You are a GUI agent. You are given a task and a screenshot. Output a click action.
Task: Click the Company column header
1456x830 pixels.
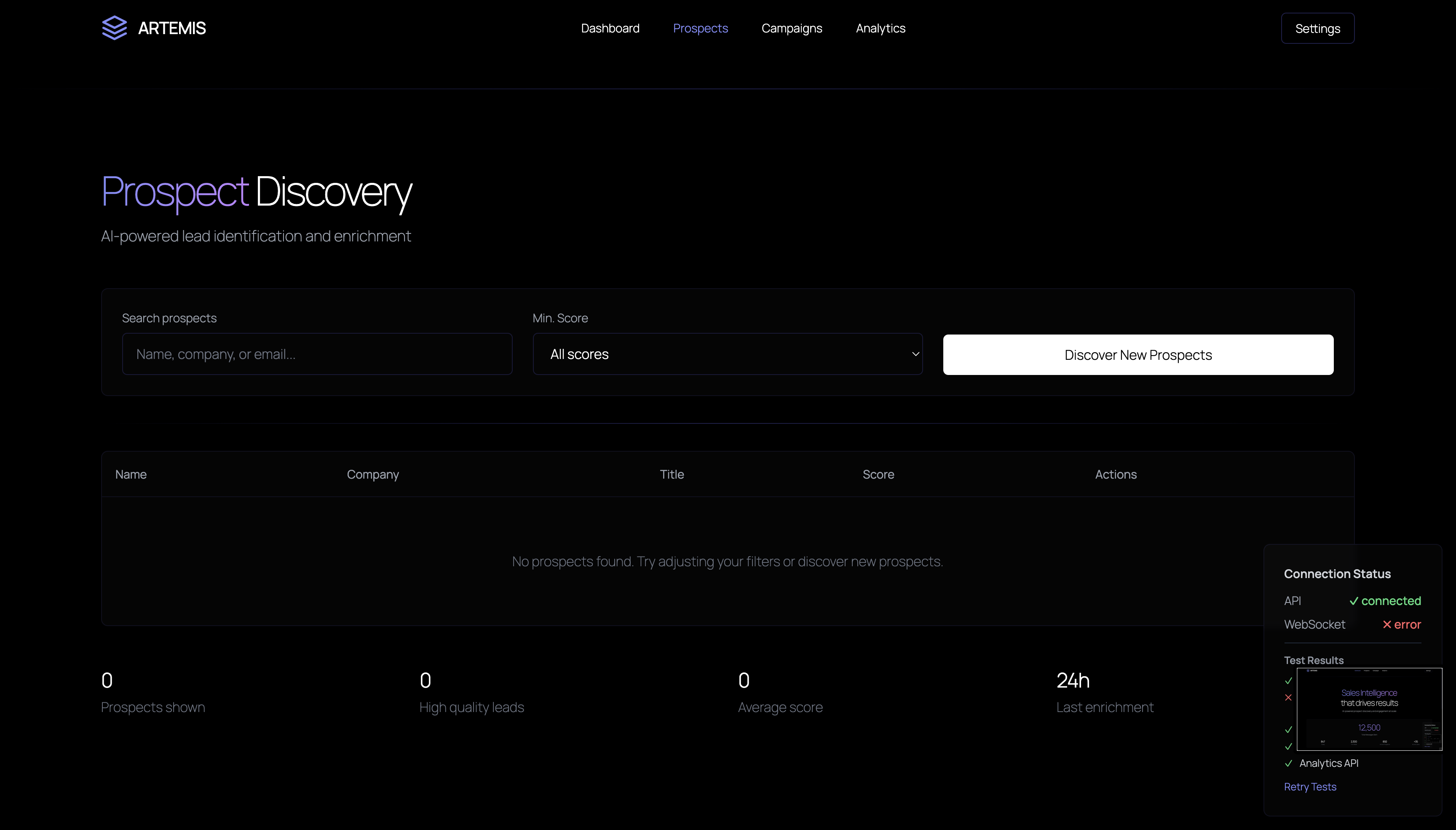pyautogui.click(x=373, y=474)
